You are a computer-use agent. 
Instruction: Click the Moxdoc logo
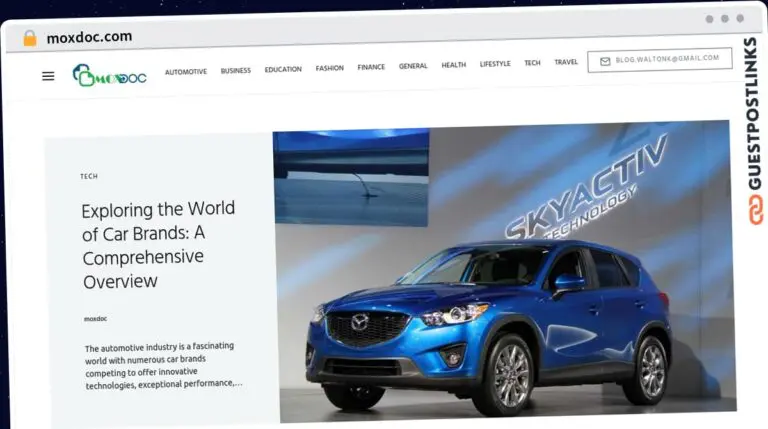109,75
